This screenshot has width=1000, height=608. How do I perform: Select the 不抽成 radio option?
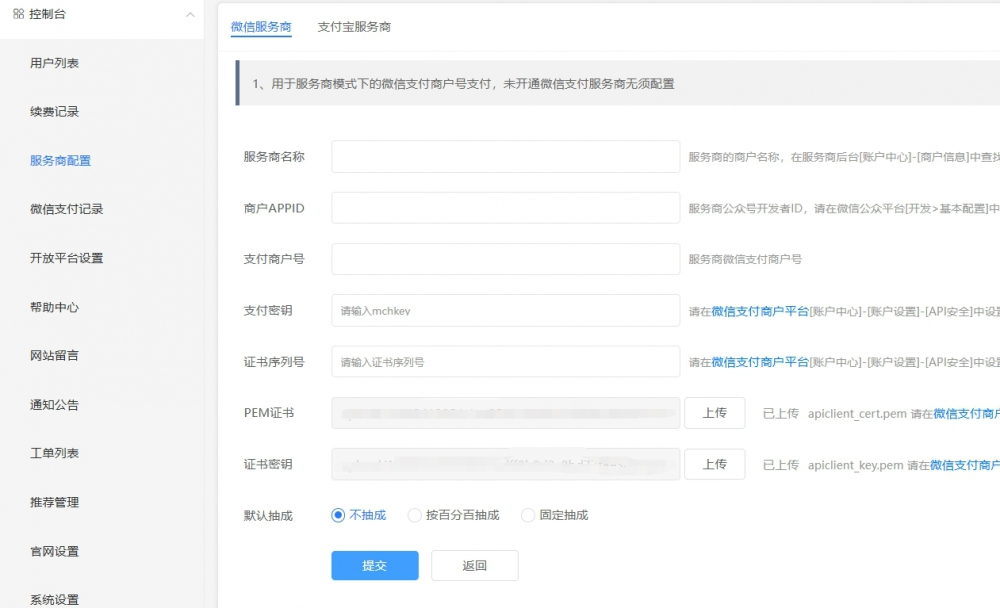340,515
